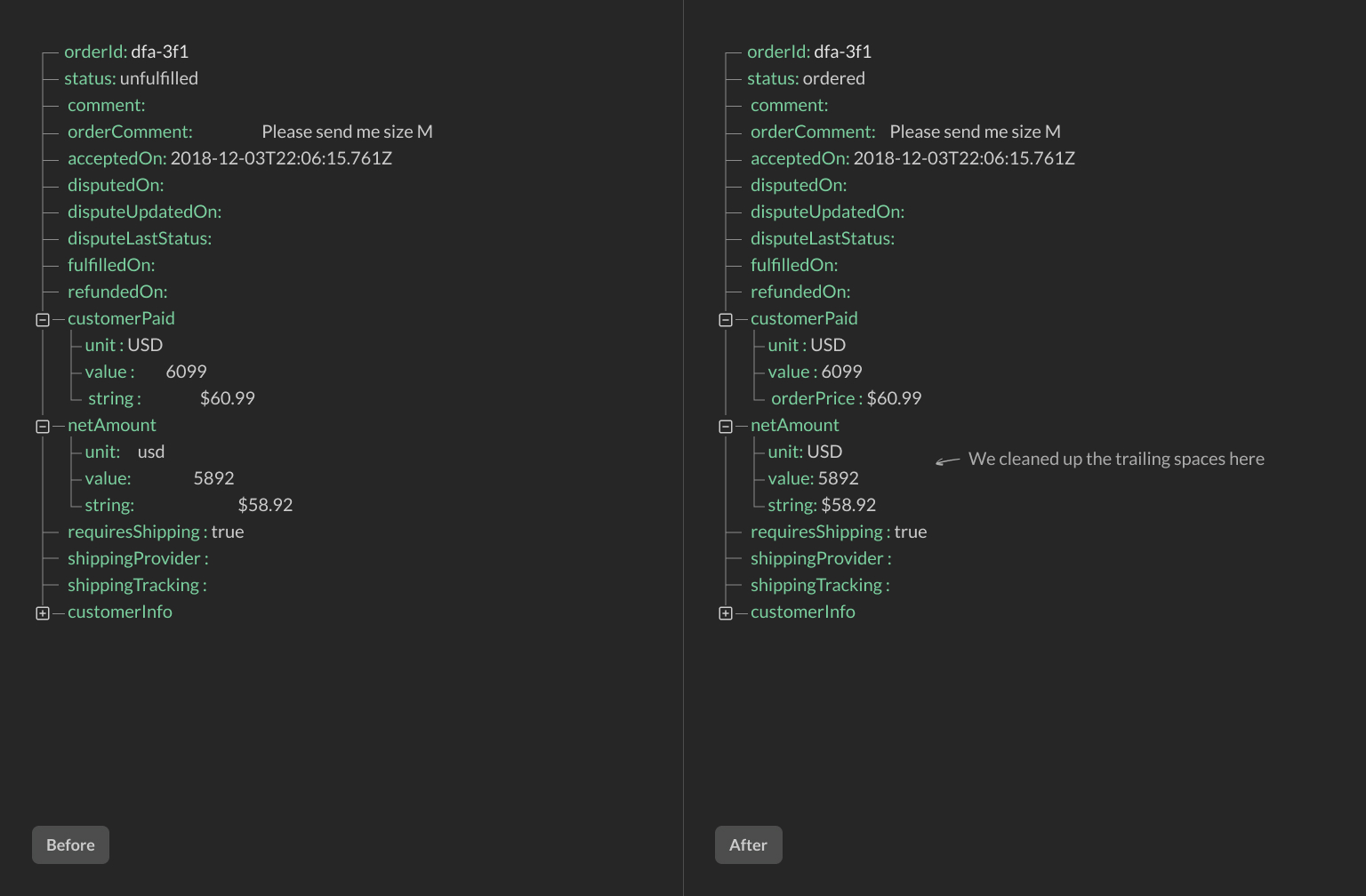Expand customerInfo in the After tree

pos(725,612)
